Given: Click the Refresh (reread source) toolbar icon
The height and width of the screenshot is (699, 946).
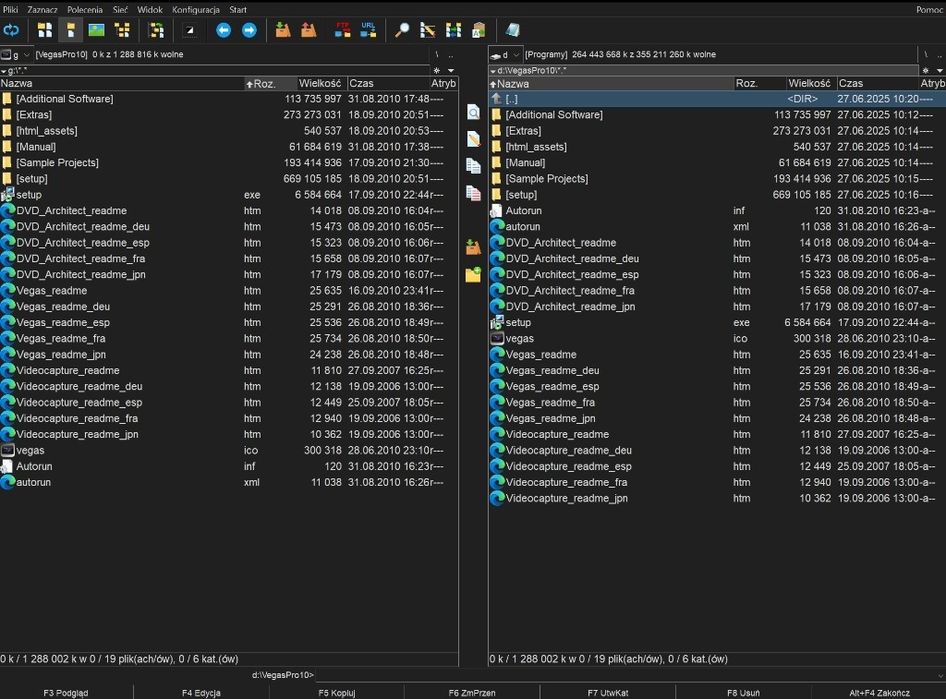Looking at the screenshot, I should 11,30.
